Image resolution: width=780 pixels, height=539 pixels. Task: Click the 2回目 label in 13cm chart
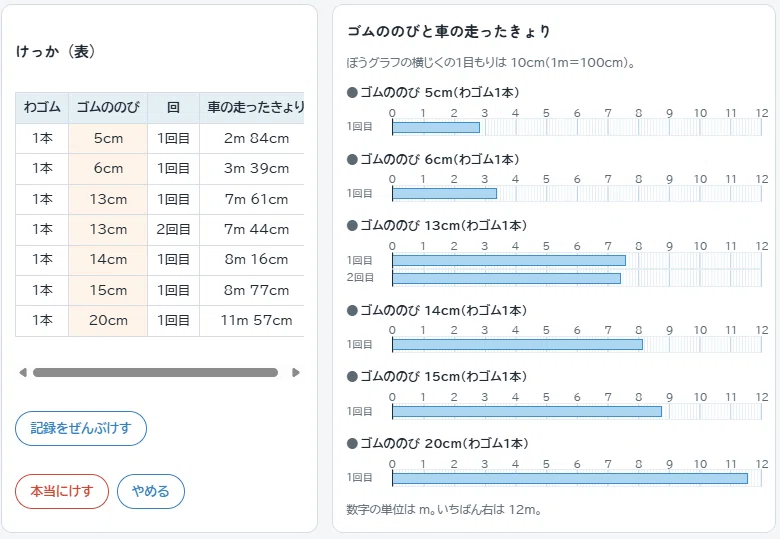[360, 277]
